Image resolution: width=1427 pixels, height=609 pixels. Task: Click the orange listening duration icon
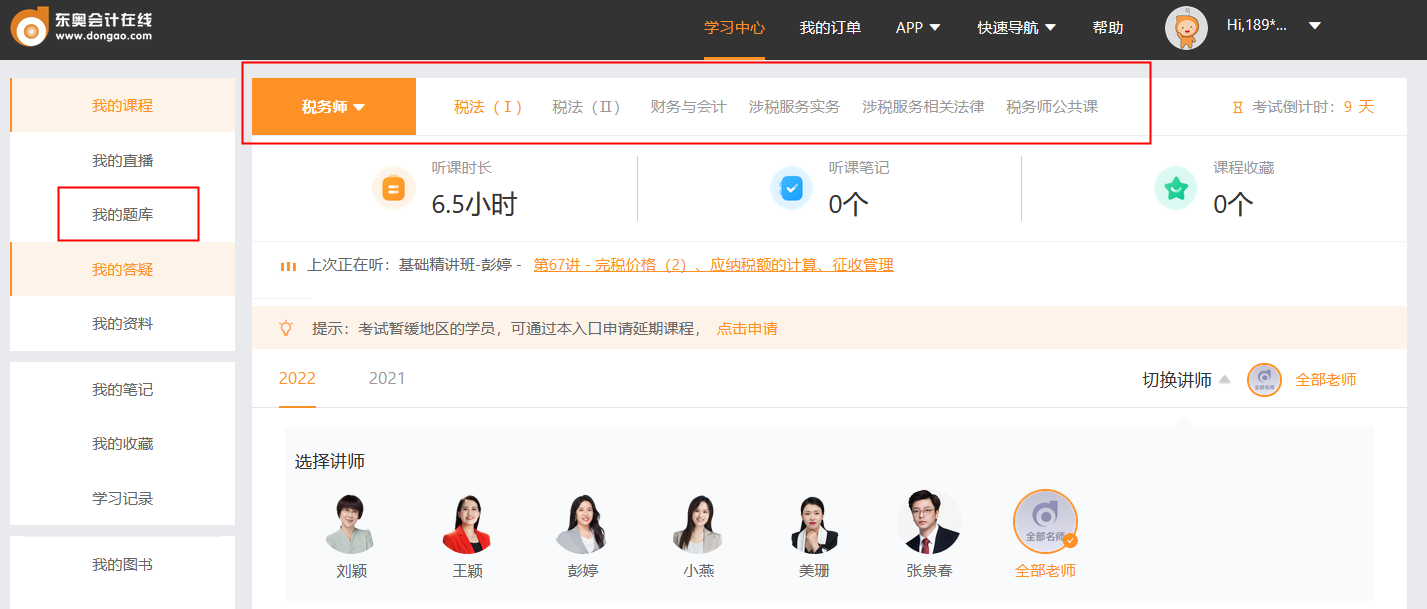[x=394, y=188]
